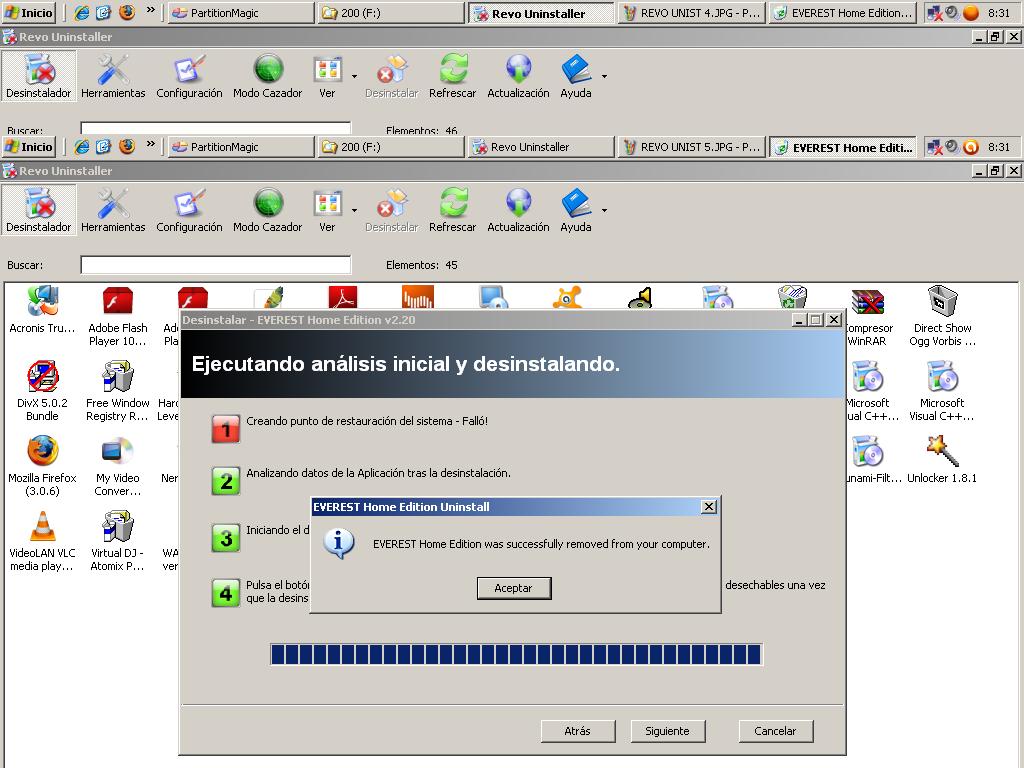Open Herramientas in toolbar above Elementos: 45
Image resolution: width=1024 pixels, height=768 pixels.
click(113, 210)
